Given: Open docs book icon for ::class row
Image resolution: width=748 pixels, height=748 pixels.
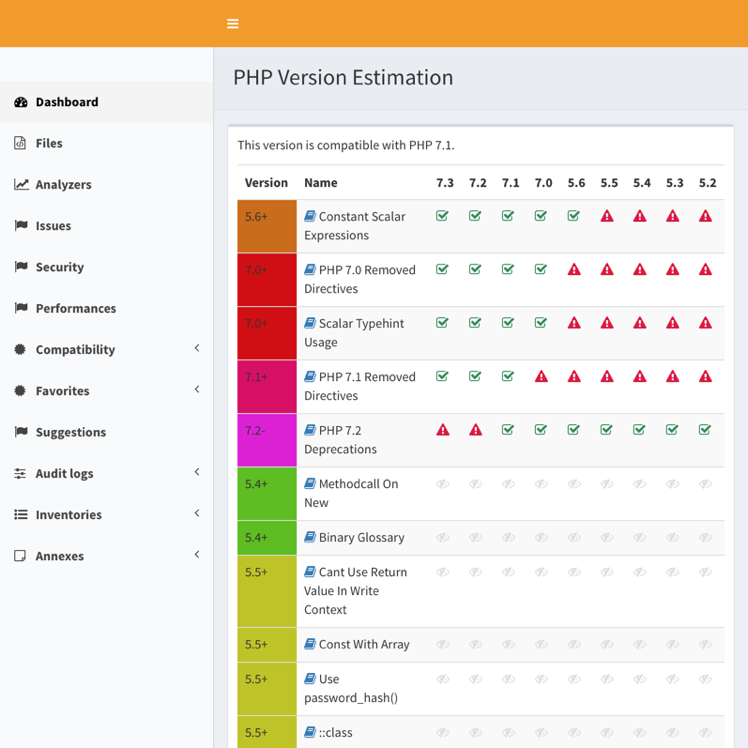Looking at the screenshot, I should click(310, 732).
